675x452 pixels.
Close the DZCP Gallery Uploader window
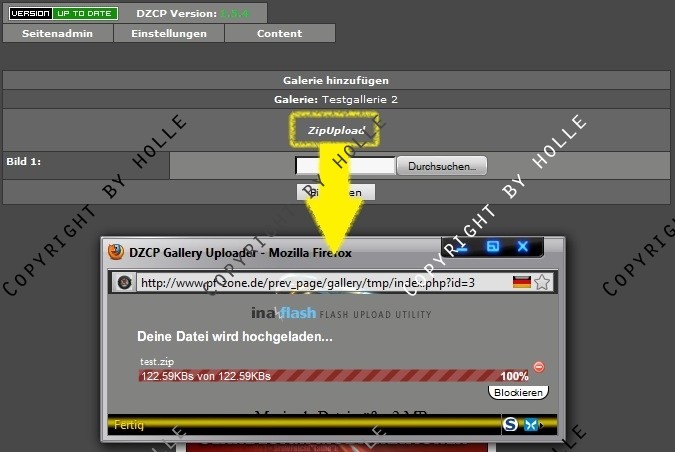523,247
